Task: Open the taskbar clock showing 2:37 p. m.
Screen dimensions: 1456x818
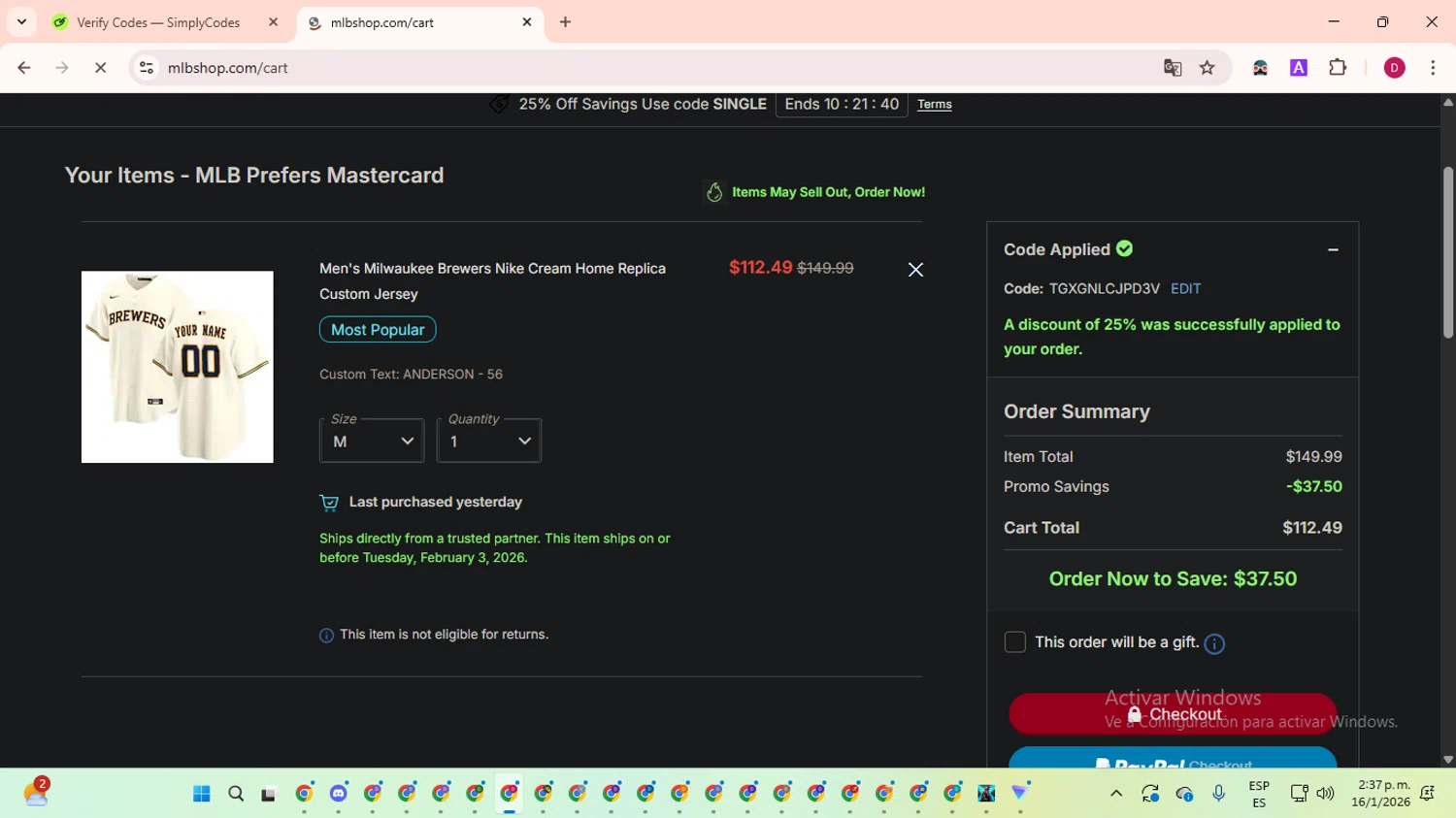Action: coord(1383,794)
